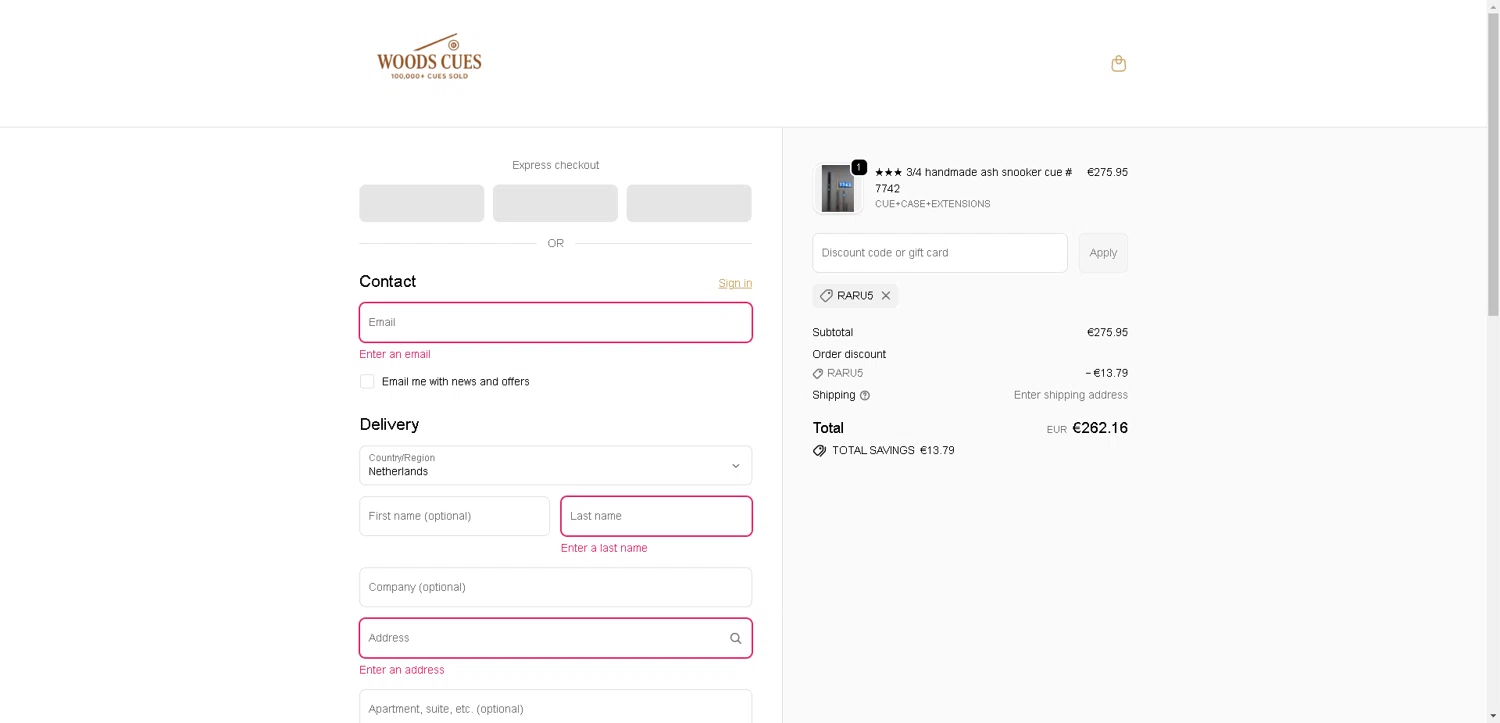Choose the first express checkout button
The height and width of the screenshot is (723, 1500).
pyautogui.click(x=422, y=203)
